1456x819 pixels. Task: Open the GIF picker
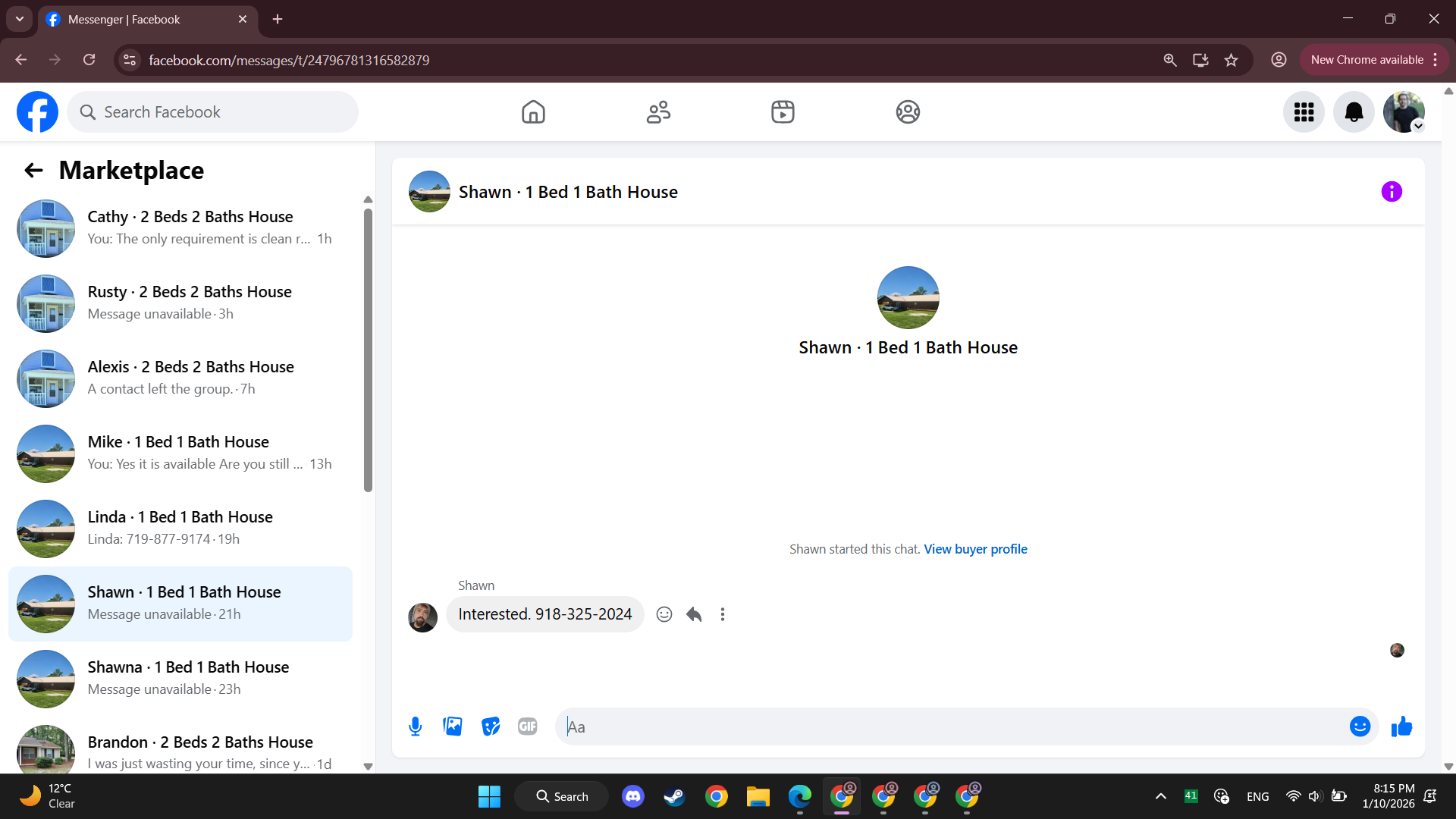pyautogui.click(x=528, y=726)
